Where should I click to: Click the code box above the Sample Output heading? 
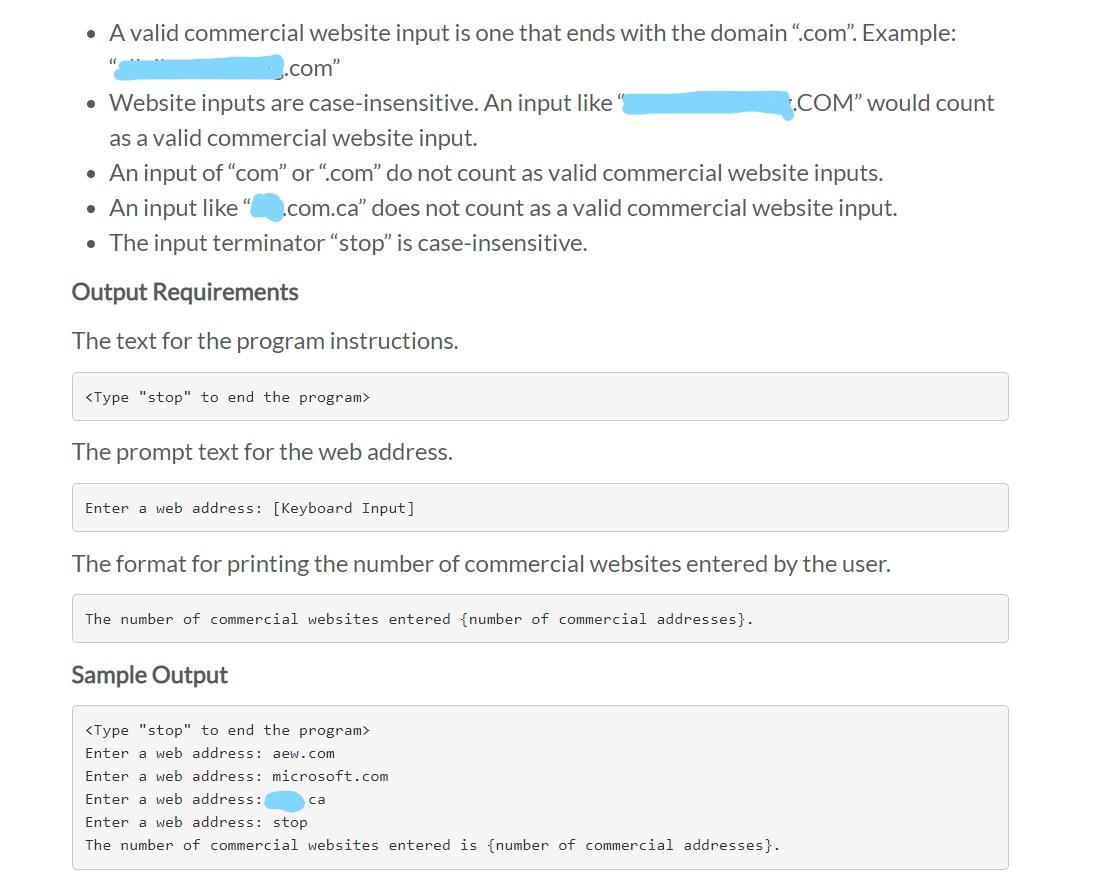pyautogui.click(x=539, y=619)
